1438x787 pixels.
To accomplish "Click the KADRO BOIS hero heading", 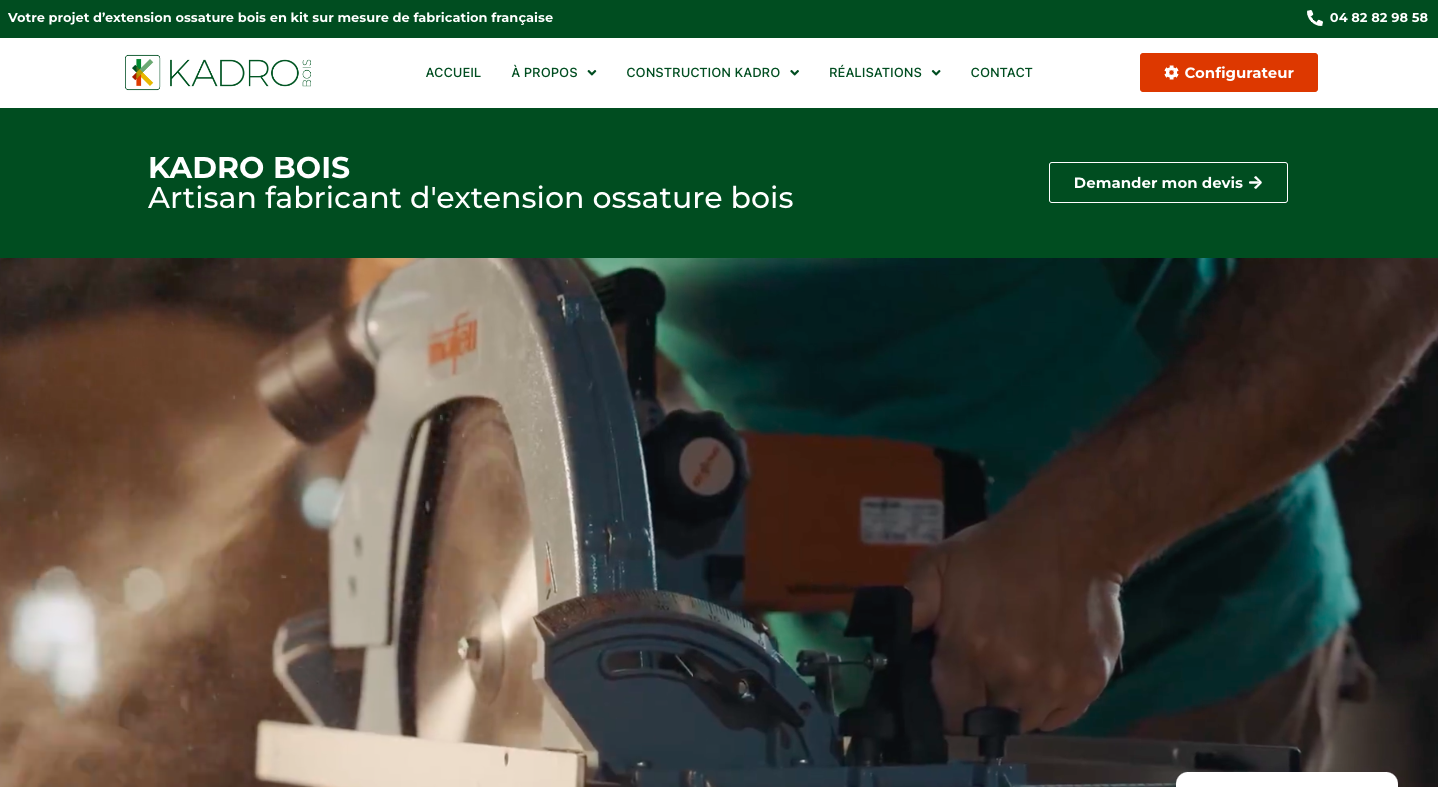I will 249,168.
